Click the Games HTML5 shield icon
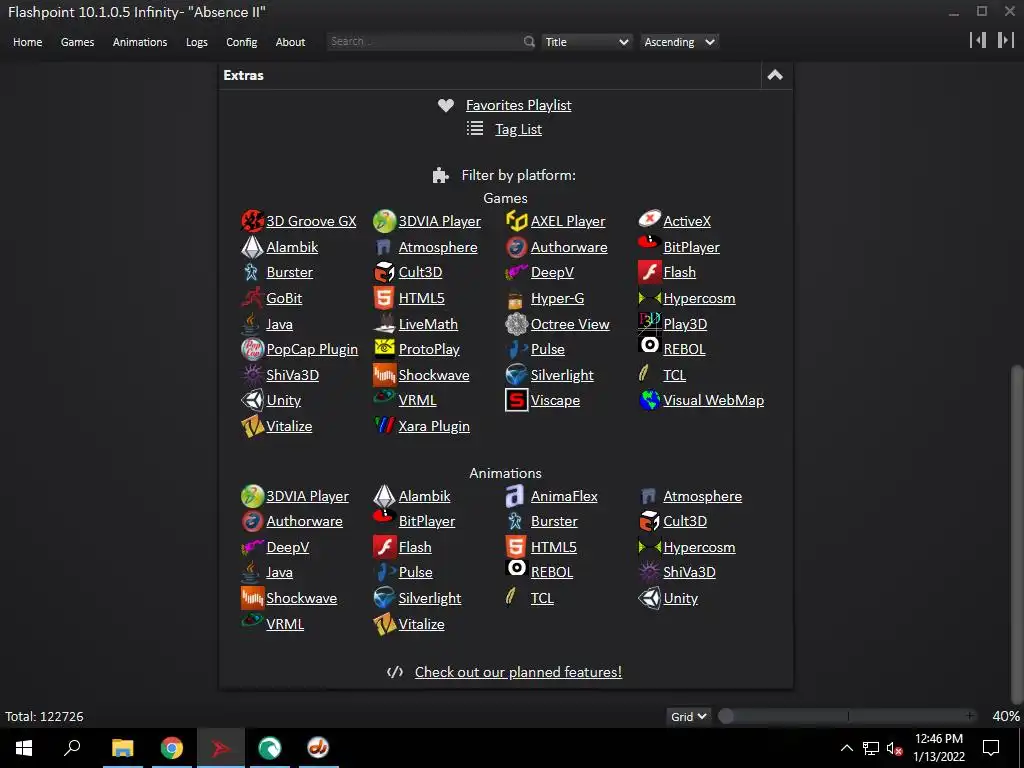The image size is (1024, 768). 384,298
